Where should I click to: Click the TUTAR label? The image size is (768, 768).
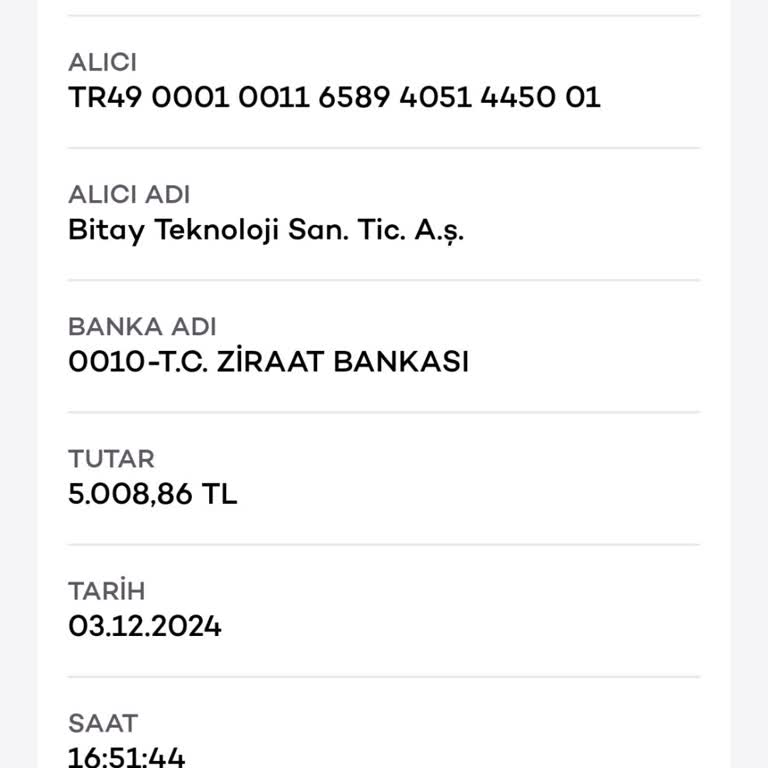pyautogui.click(x=111, y=459)
